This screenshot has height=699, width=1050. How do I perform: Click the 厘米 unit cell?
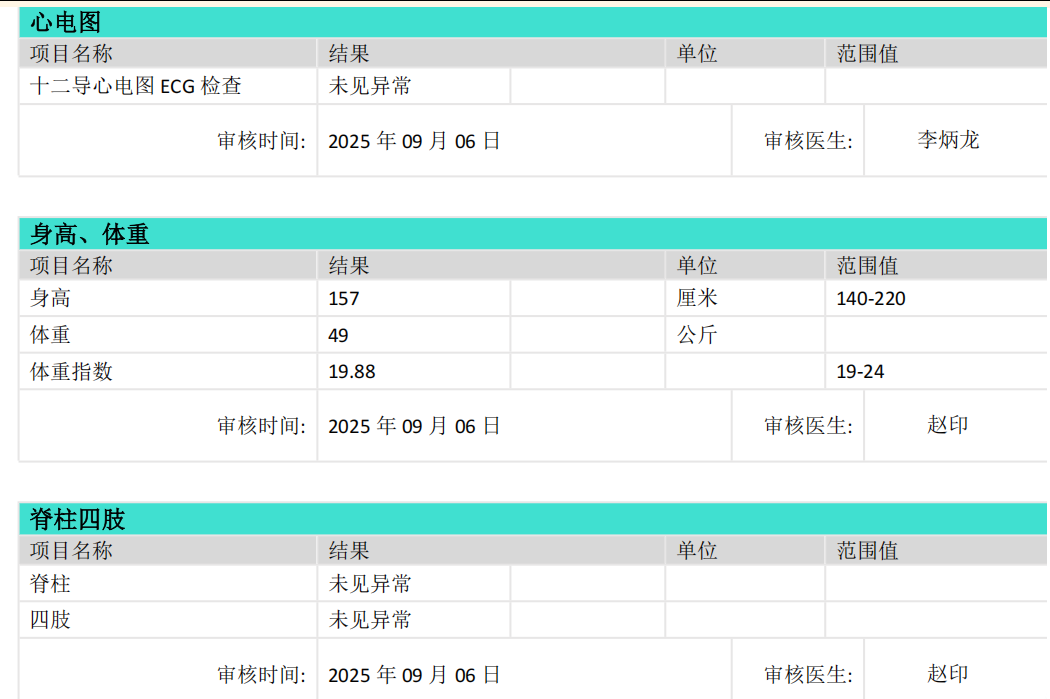click(697, 299)
